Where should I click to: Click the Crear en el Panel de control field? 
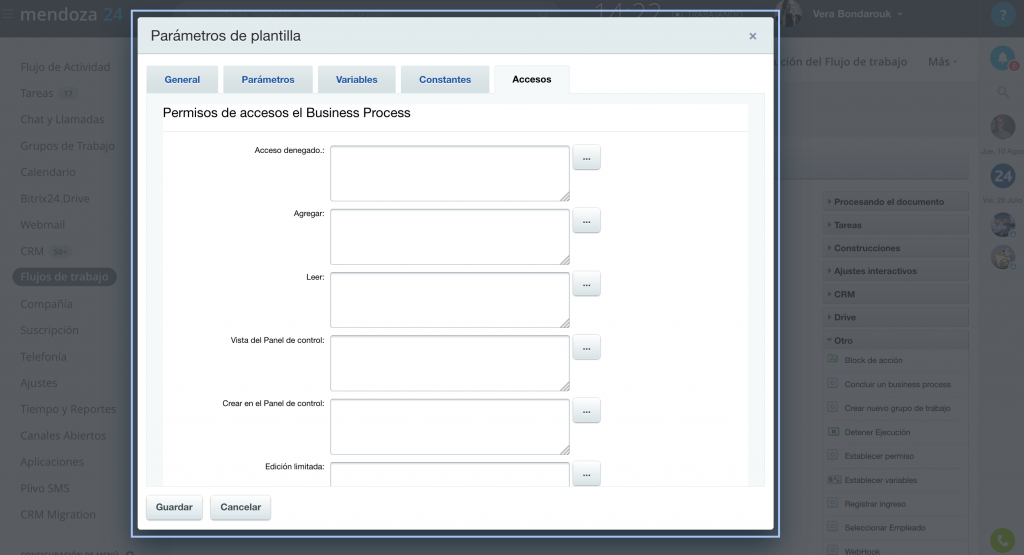click(450, 426)
